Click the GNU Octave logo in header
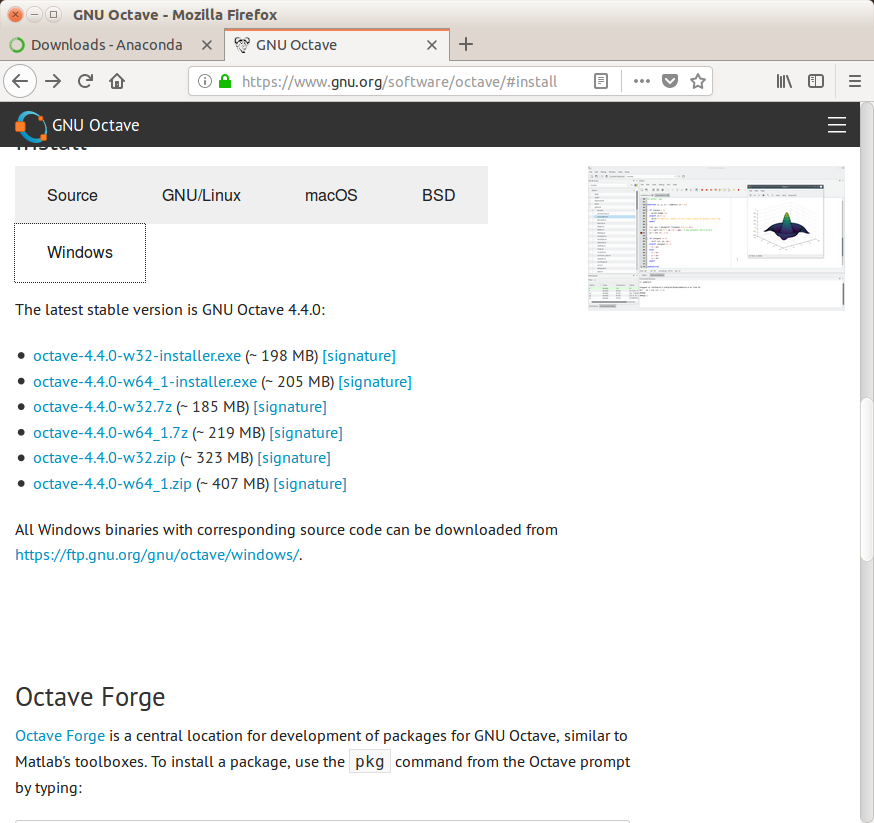Image resolution: width=874 pixels, height=823 pixels. 31,126
